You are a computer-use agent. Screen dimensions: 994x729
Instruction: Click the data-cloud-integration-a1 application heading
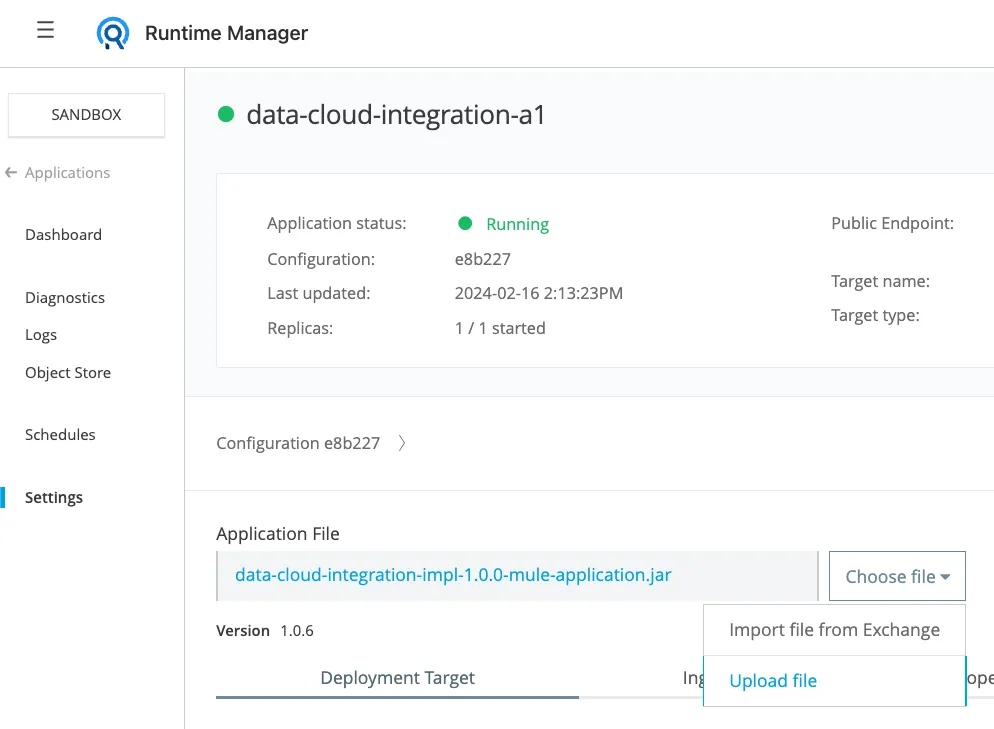[x=396, y=115]
